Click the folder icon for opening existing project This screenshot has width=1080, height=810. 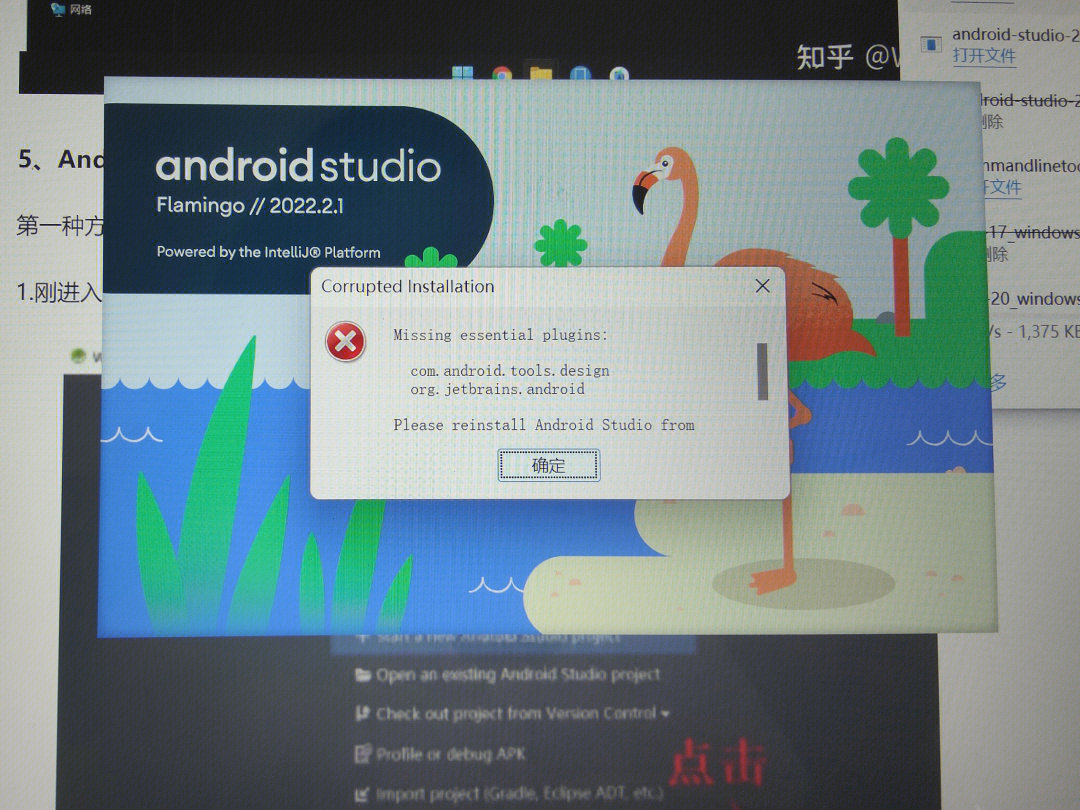click(363, 674)
